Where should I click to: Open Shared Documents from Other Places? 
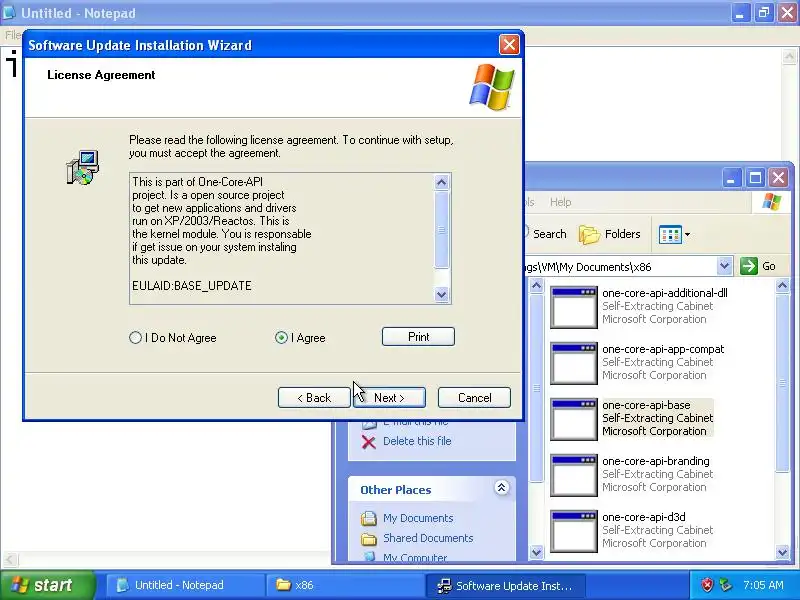(x=428, y=538)
